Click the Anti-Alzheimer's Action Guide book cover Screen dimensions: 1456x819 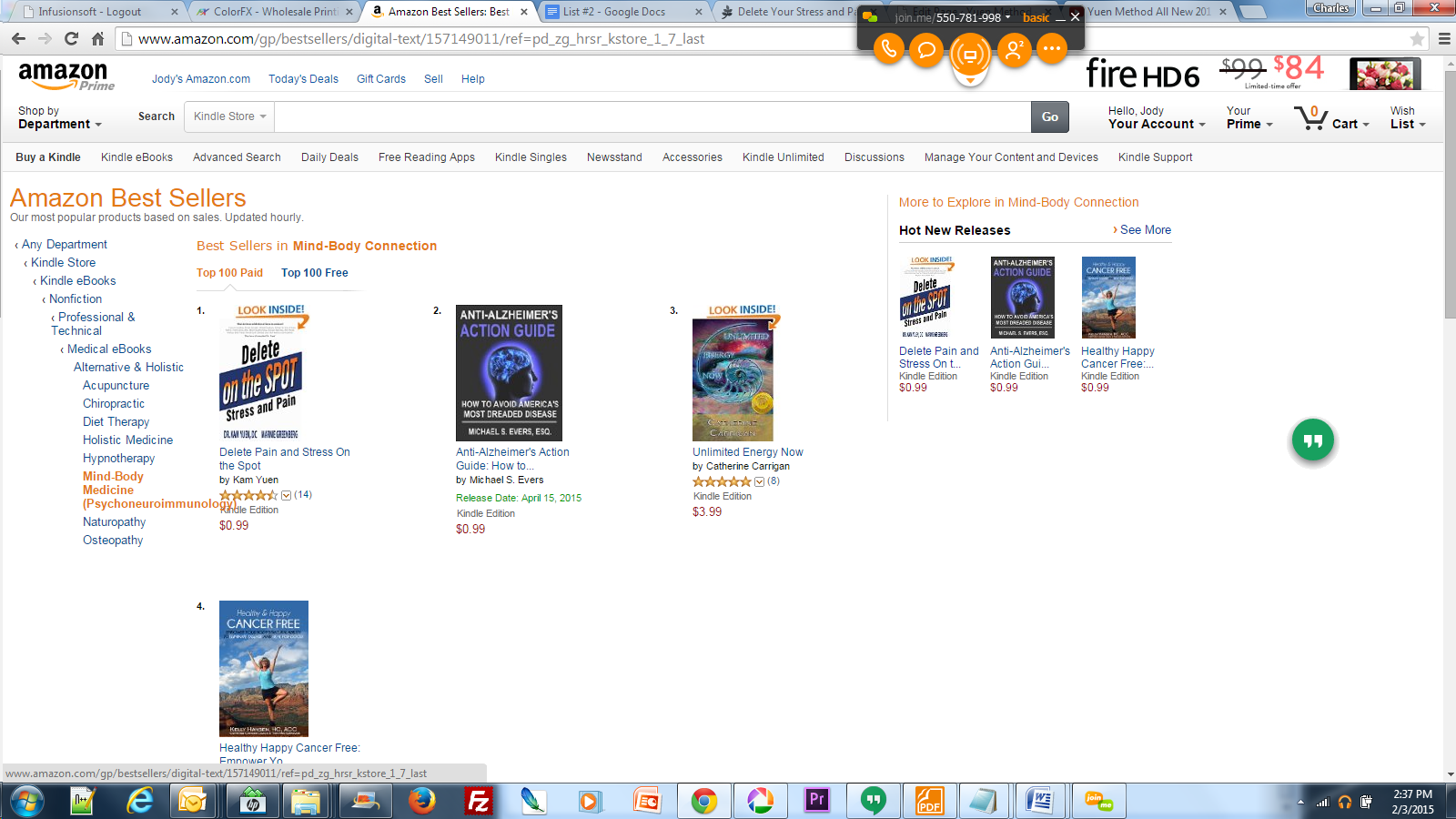click(x=509, y=373)
